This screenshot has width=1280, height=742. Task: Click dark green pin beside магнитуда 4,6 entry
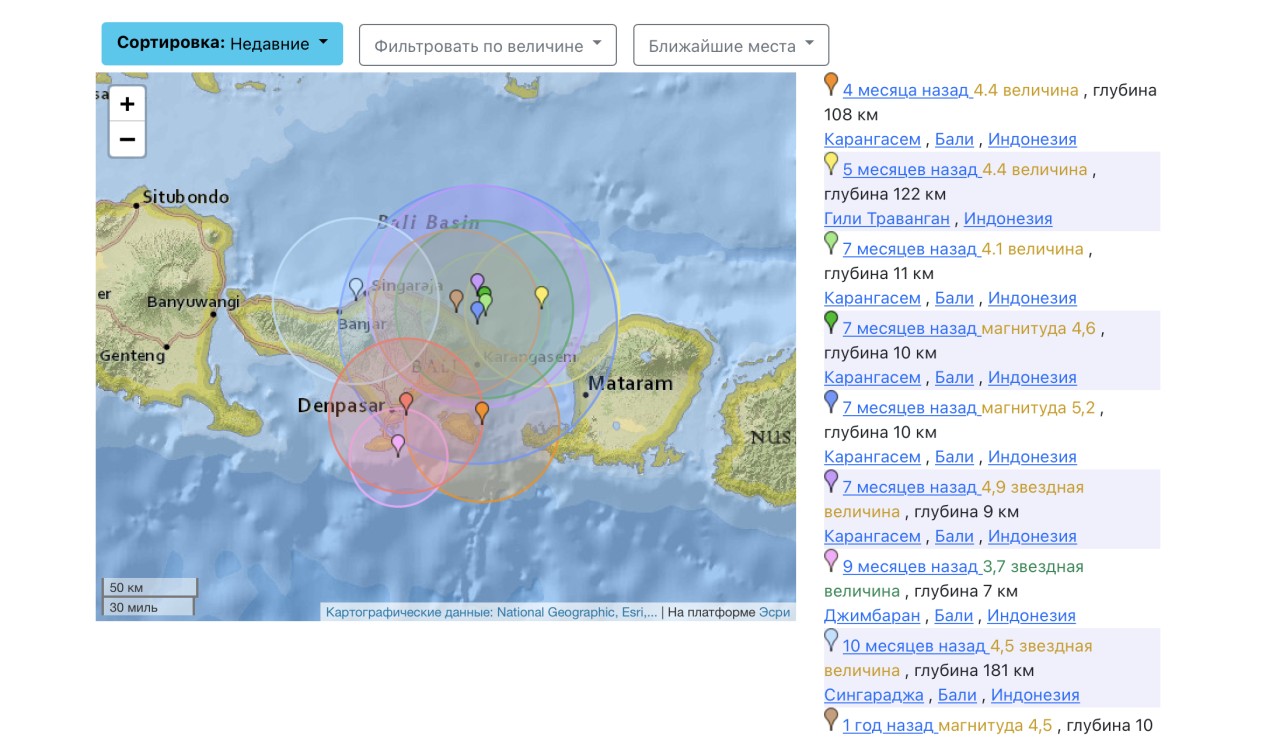(x=831, y=322)
